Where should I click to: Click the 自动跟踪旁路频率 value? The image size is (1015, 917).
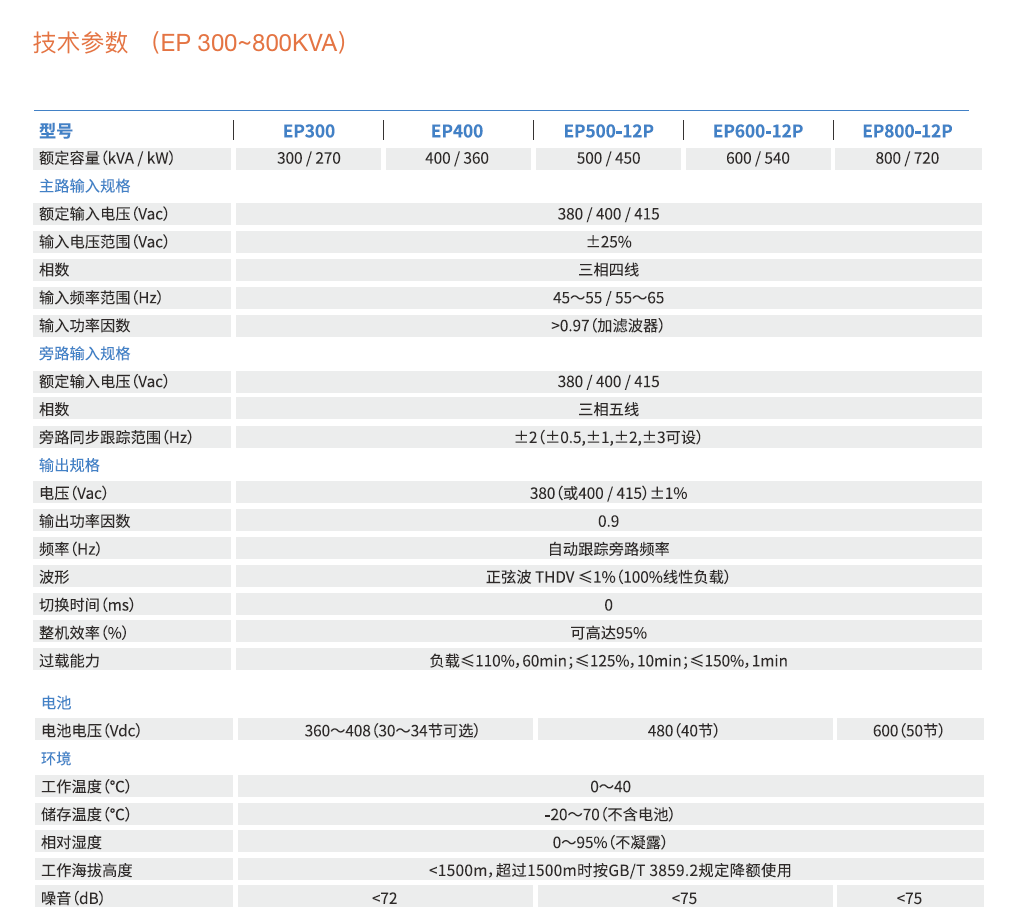[608, 549]
